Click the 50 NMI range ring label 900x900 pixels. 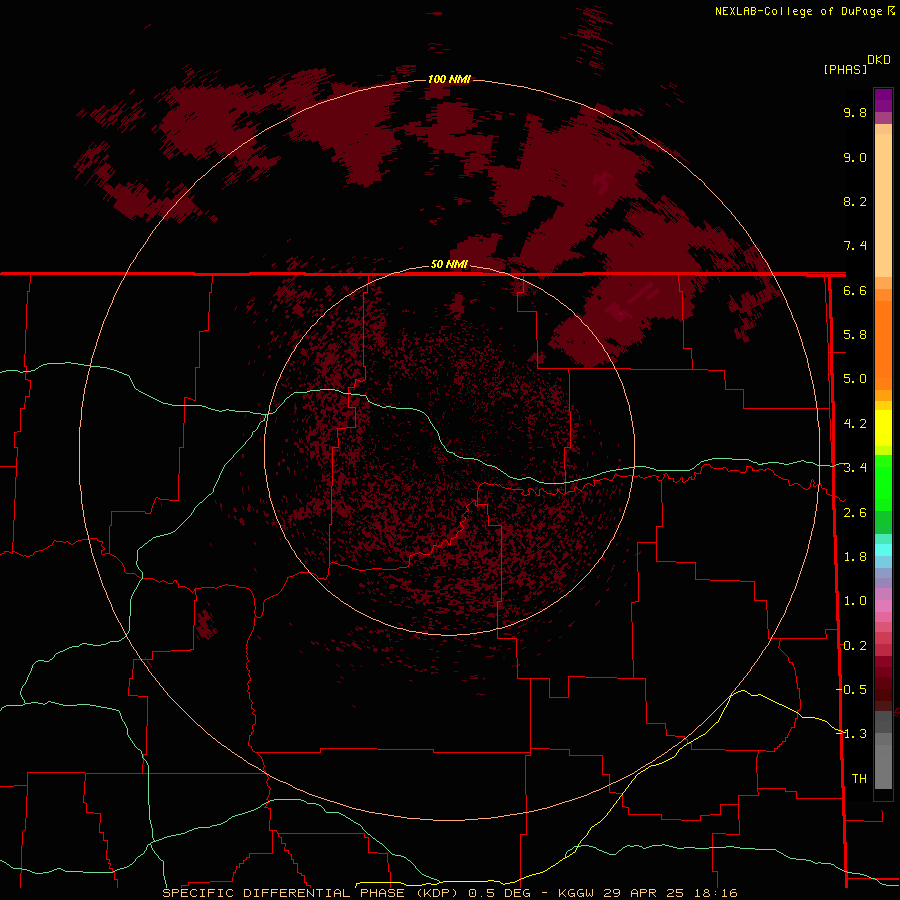pyautogui.click(x=449, y=264)
